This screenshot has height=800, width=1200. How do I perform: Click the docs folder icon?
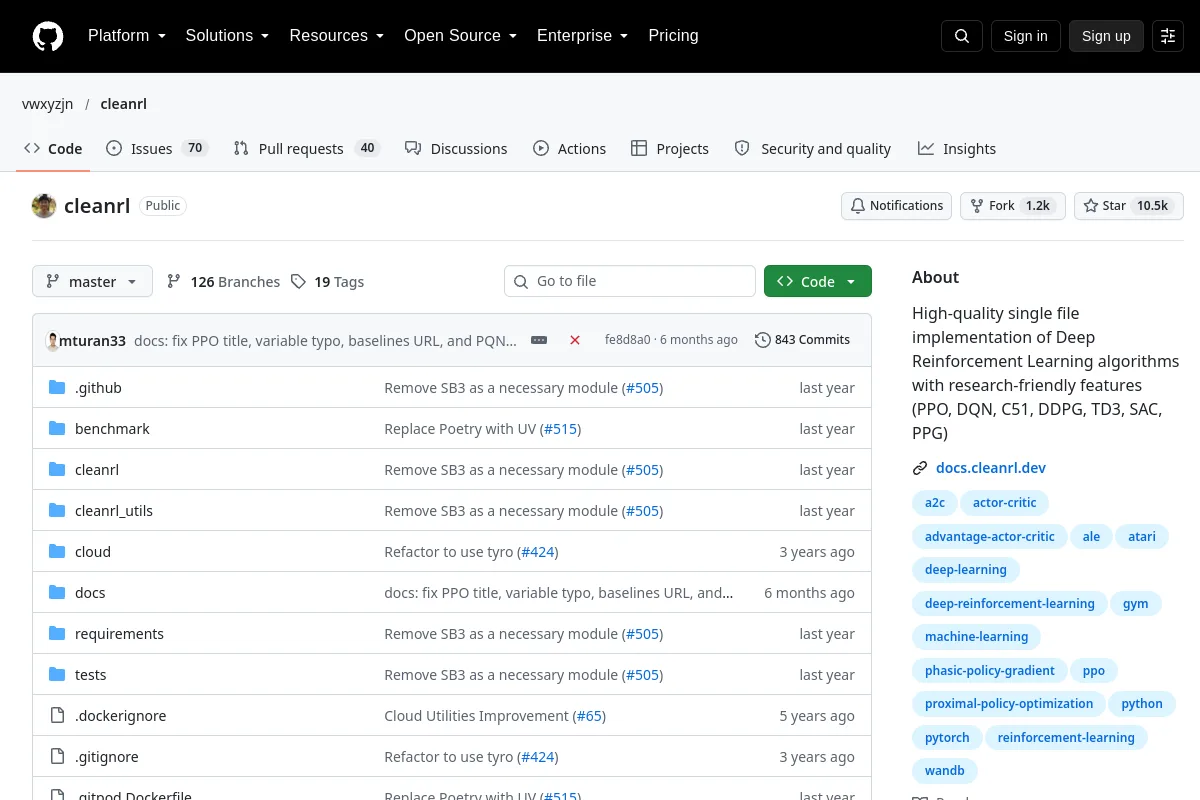click(x=57, y=593)
